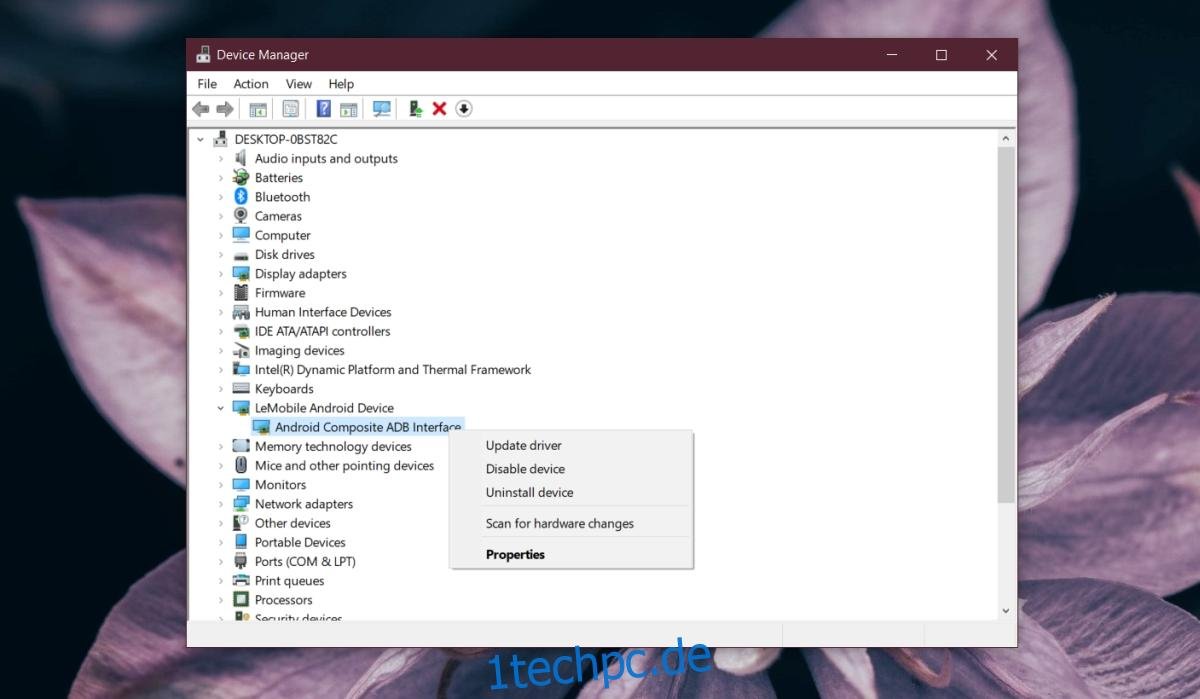Screen dimensions: 1200x699
Task: Select the Firmware label
Action: pos(280,293)
